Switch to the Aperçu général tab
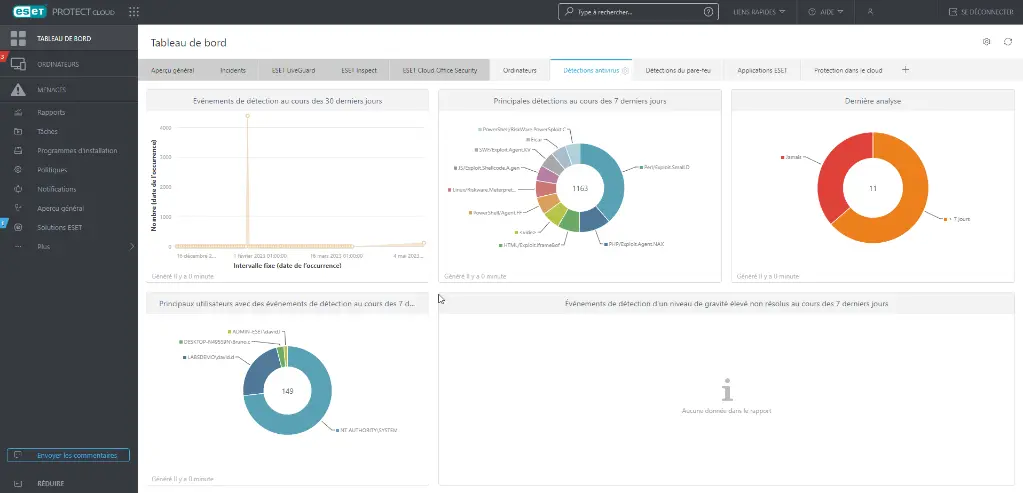 [x=172, y=70]
